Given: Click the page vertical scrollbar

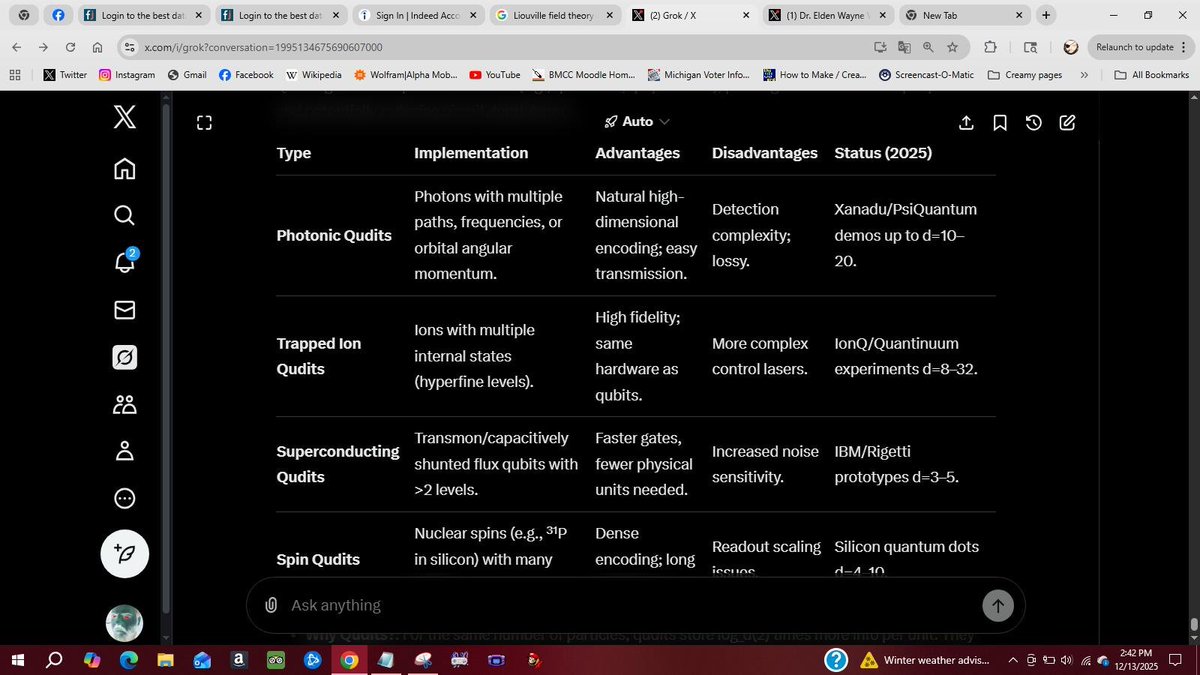Looking at the screenshot, I should coord(1193,368).
